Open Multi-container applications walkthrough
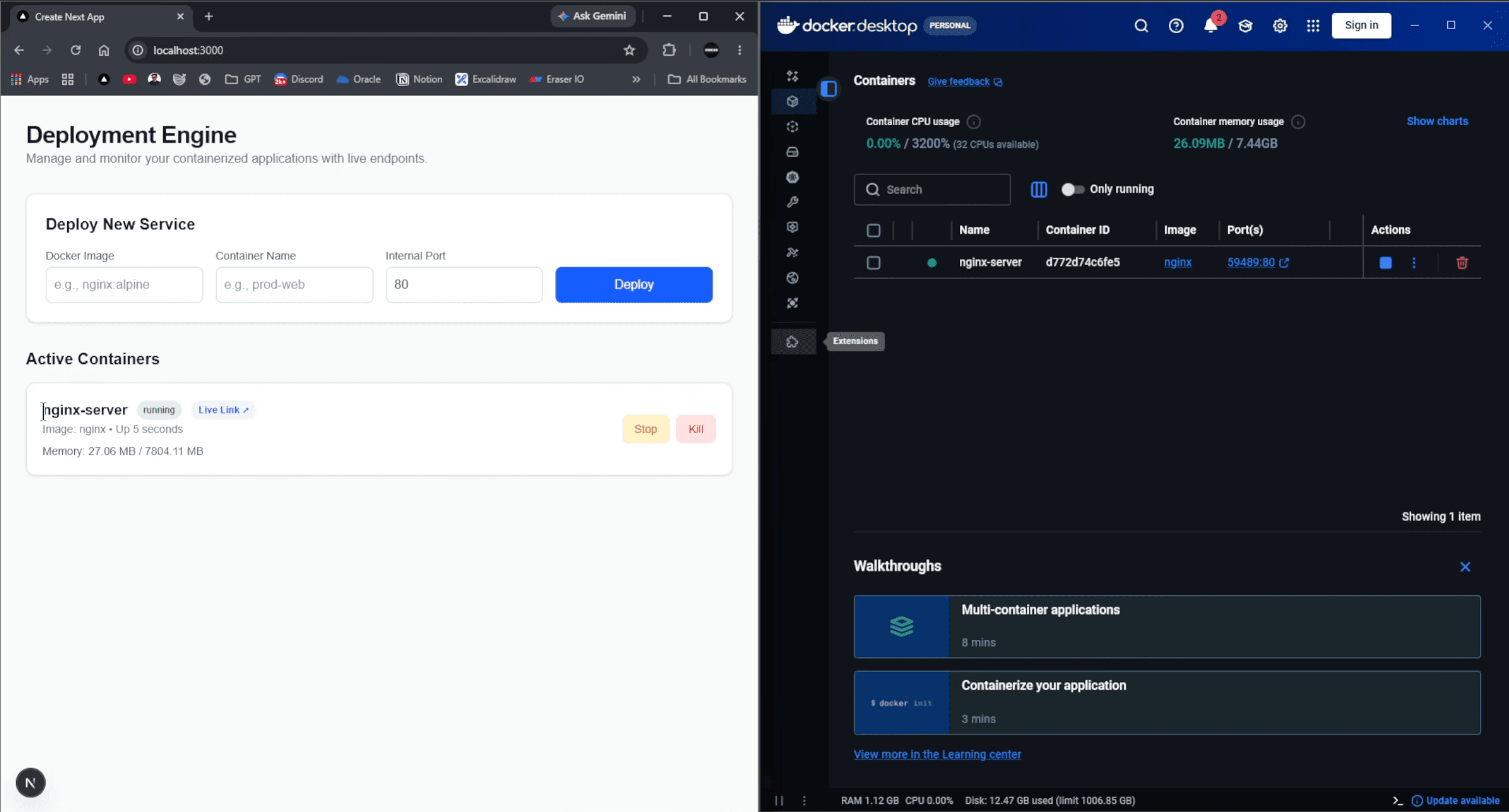Viewport: 1509px width, 812px height. coord(1167,627)
